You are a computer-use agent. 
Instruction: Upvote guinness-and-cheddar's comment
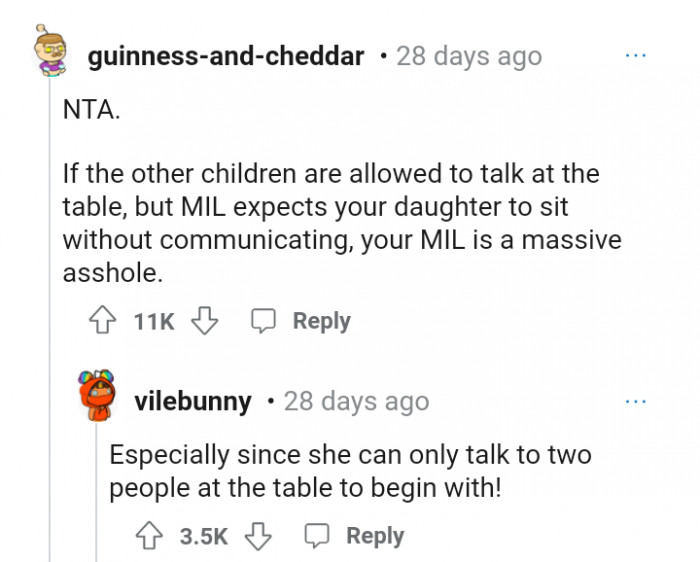tap(103, 321)
